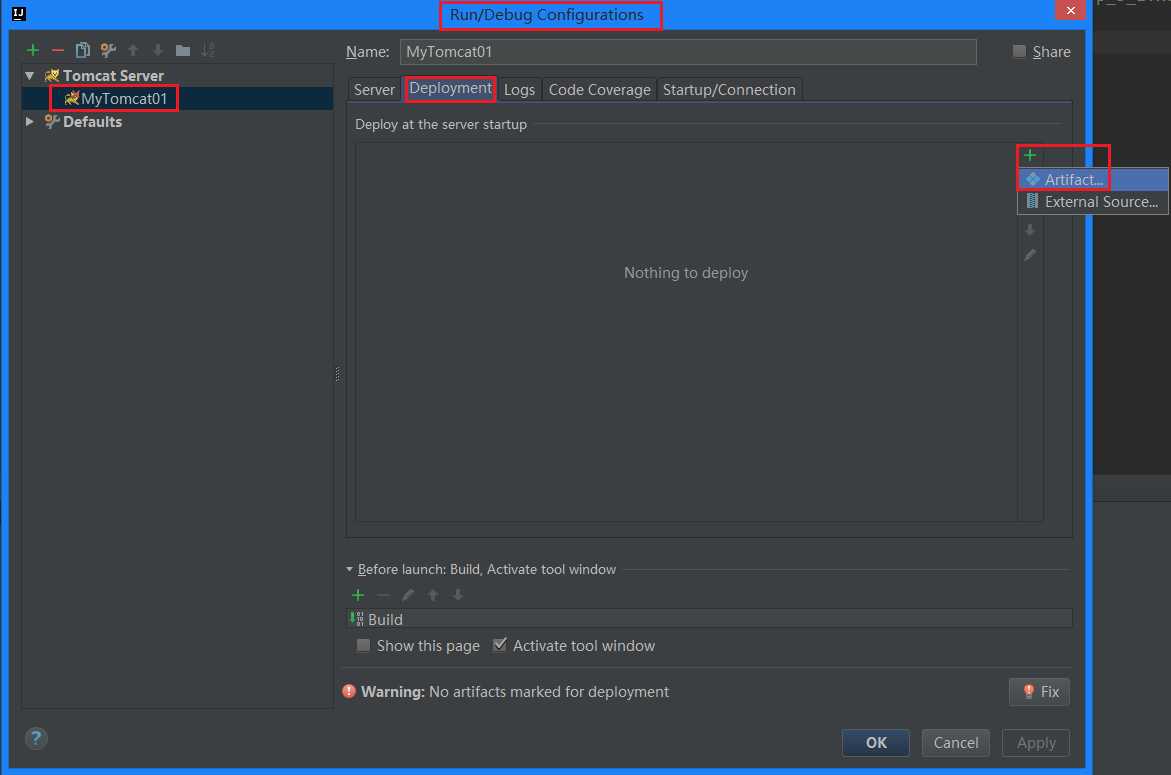The height and width of the screenshot is (775, 1171).
Task: Create new folder icon in left toolbar
Action: (183, 50)
